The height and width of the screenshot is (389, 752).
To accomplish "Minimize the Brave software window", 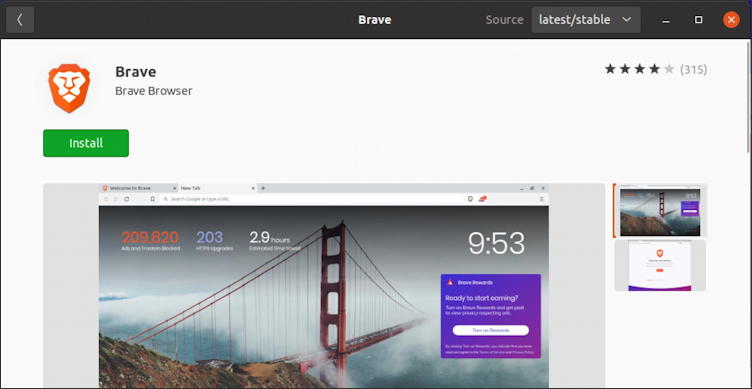I will coord(666,20).
